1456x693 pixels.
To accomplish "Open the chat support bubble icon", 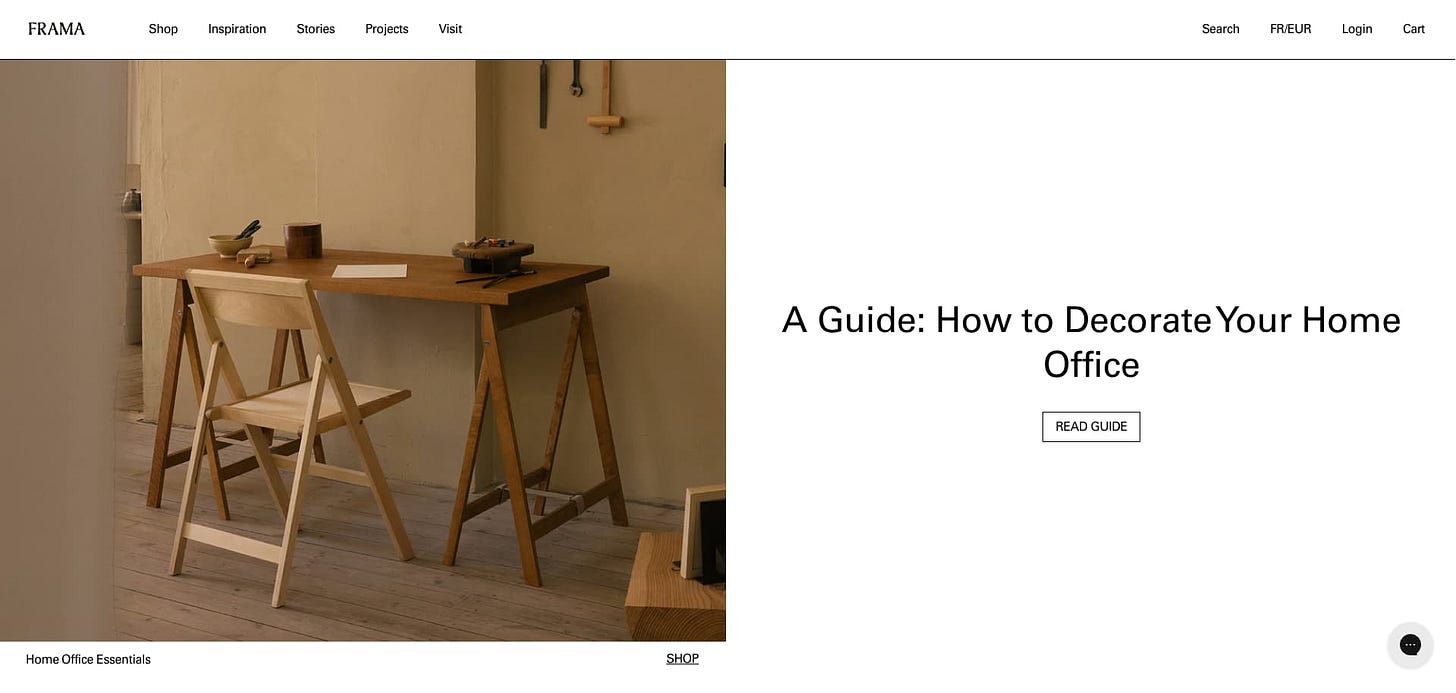I will [x=1410, y=645].
